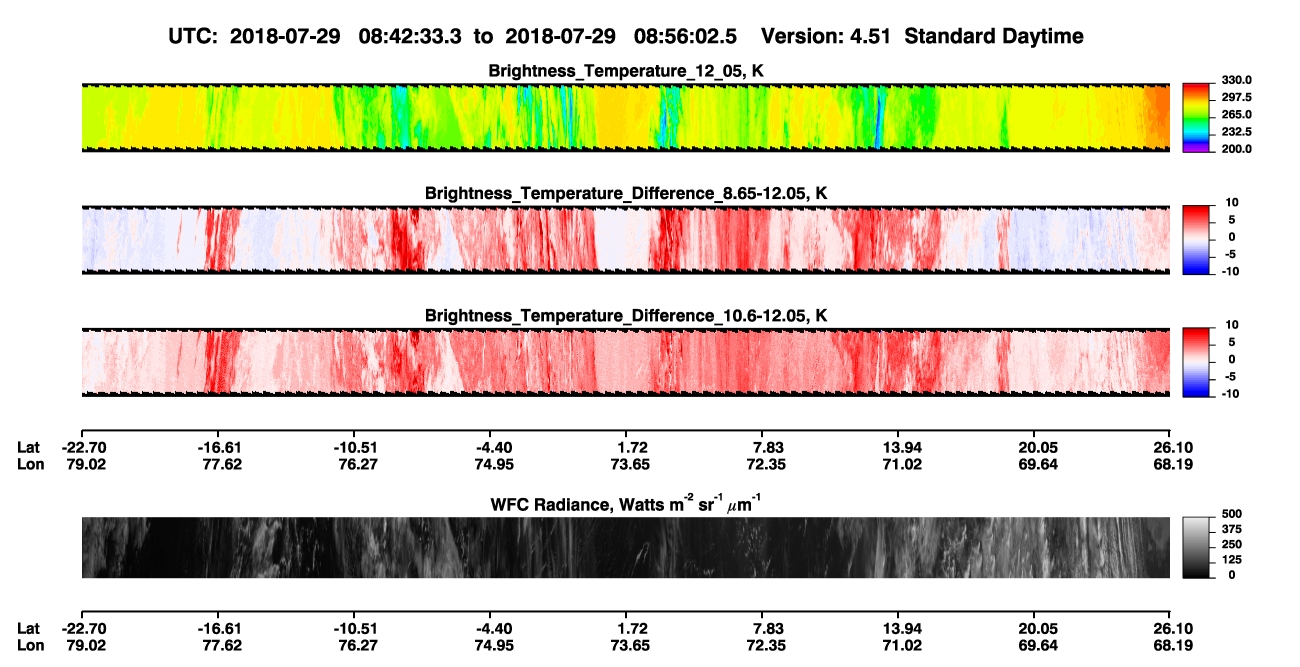Click the '-10' tick of the 8.65-12.05 colorbar
Screen dimensions: 1300x667
[x=1231, y=271]
